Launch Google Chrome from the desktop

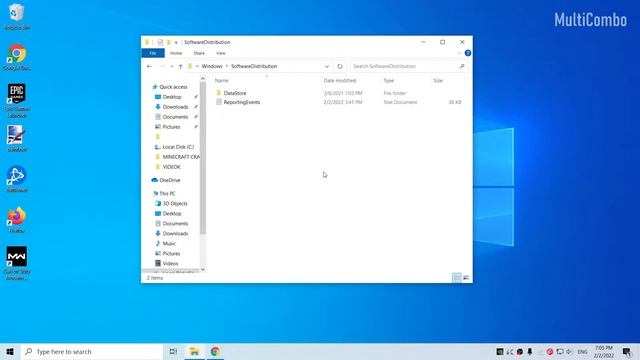coord(17,58)
